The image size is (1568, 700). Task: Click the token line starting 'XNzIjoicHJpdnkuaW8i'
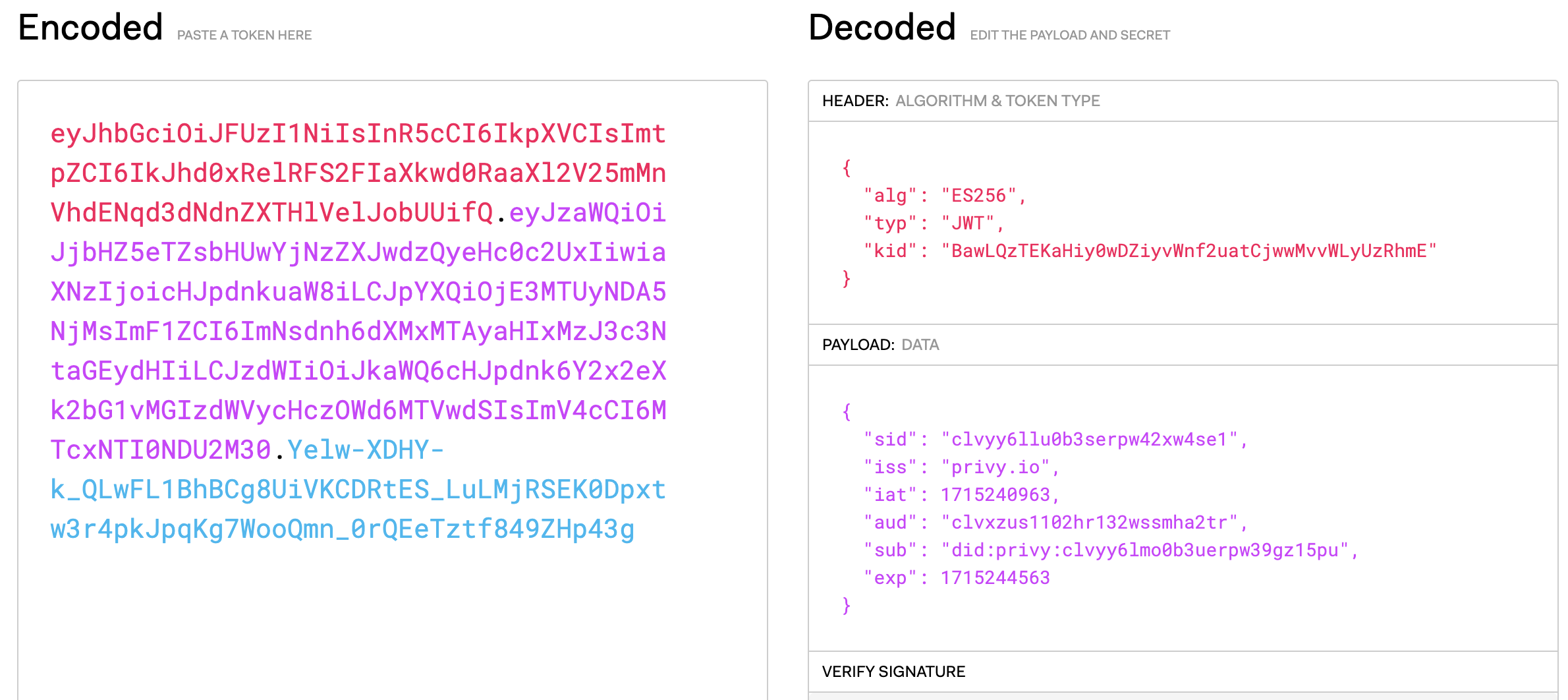(x=358, y=292)
